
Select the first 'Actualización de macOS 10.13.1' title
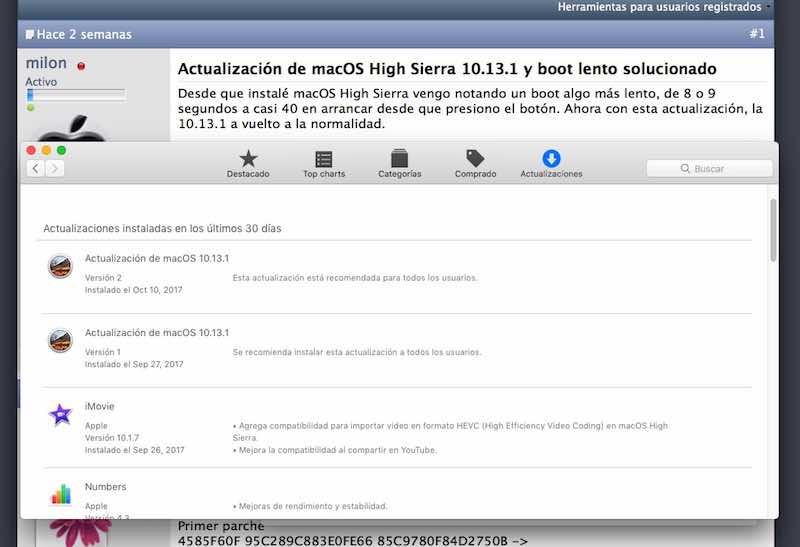157,258
